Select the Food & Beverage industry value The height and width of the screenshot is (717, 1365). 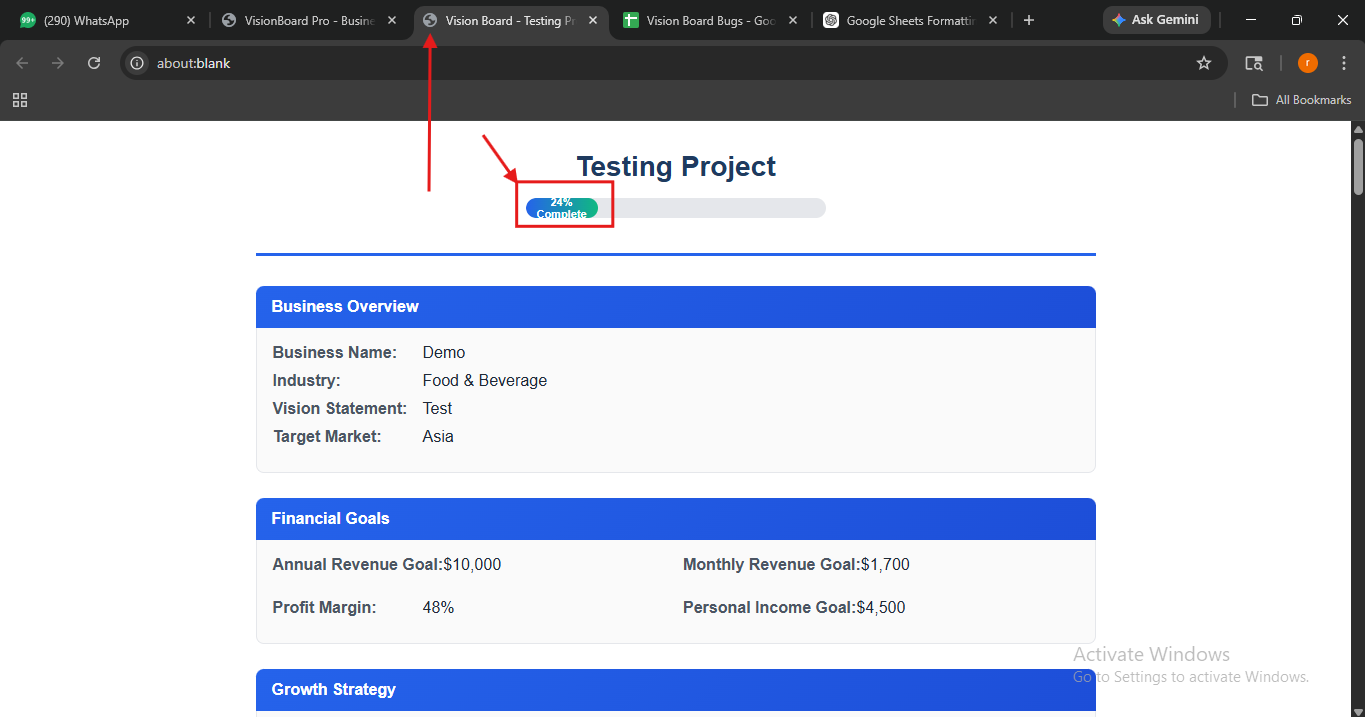pos(485,380)
